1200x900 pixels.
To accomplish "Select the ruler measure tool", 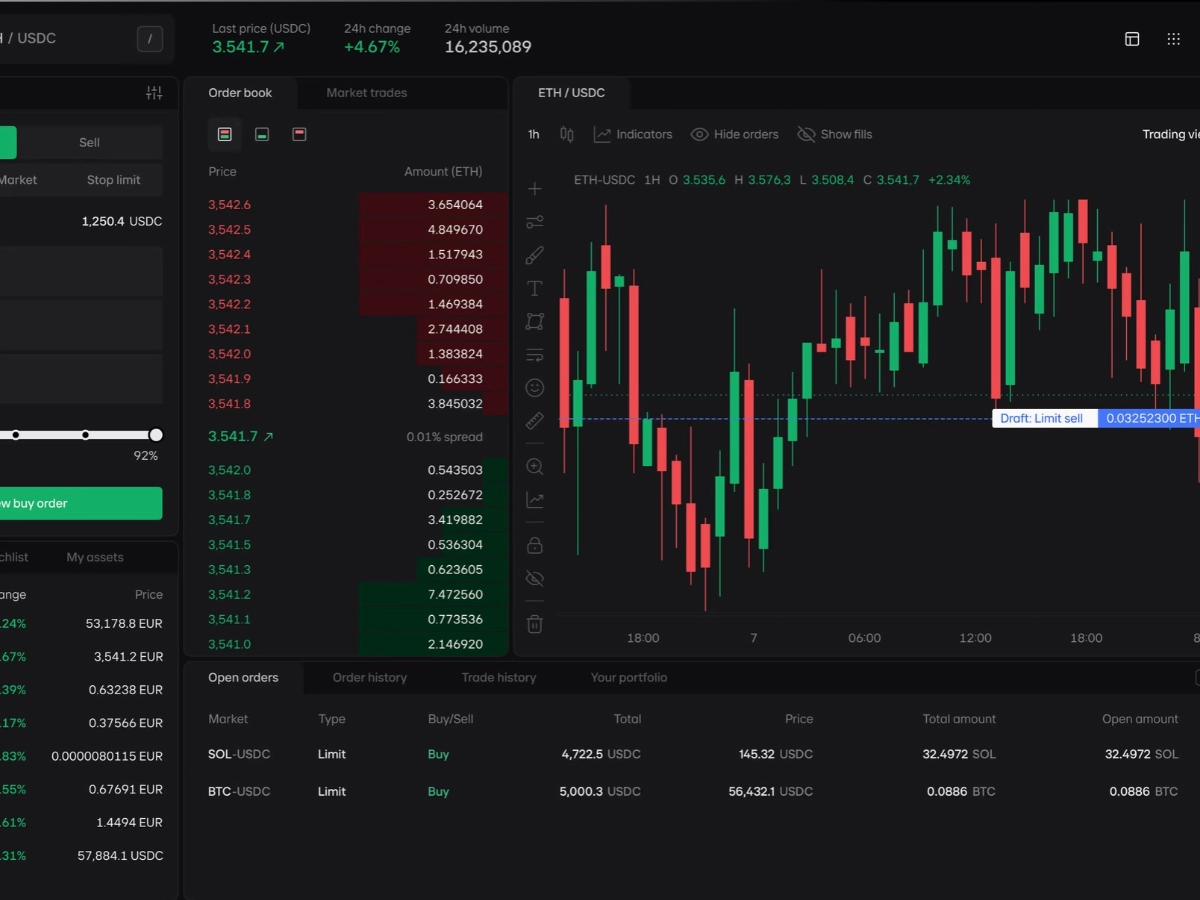I will click(535, 421).
